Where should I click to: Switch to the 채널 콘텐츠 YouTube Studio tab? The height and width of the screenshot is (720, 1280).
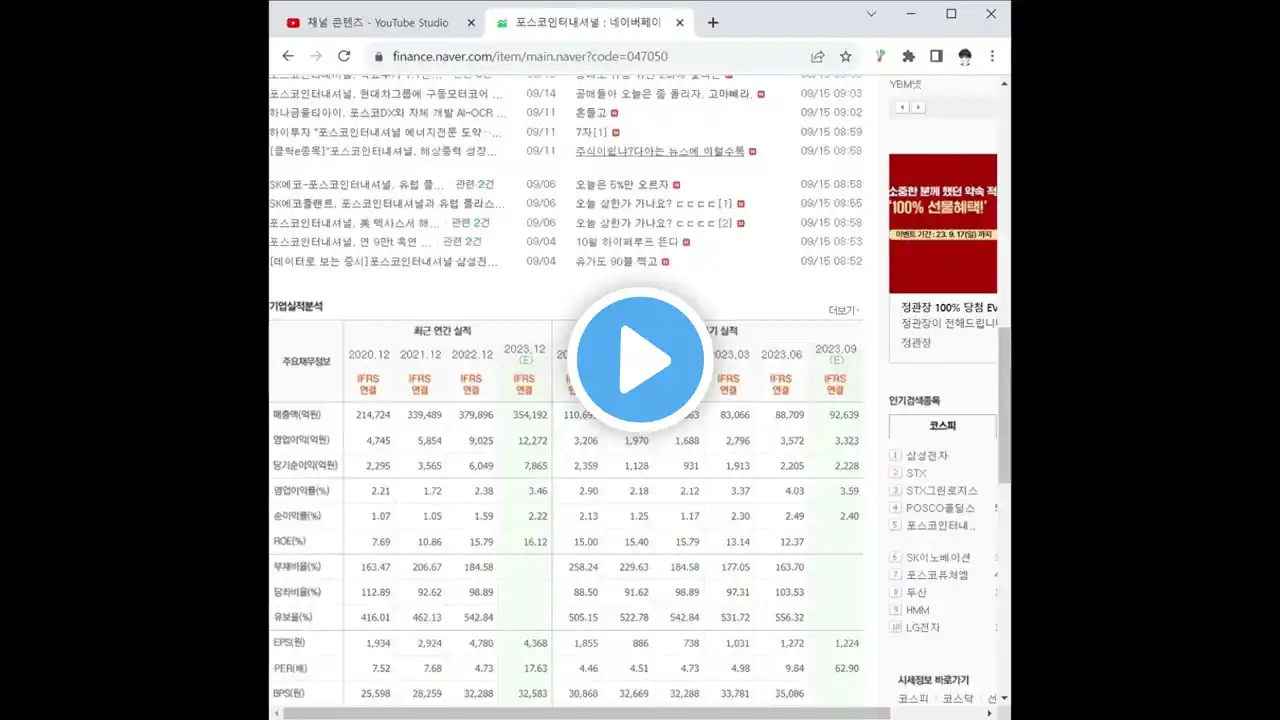pos(377,23)
